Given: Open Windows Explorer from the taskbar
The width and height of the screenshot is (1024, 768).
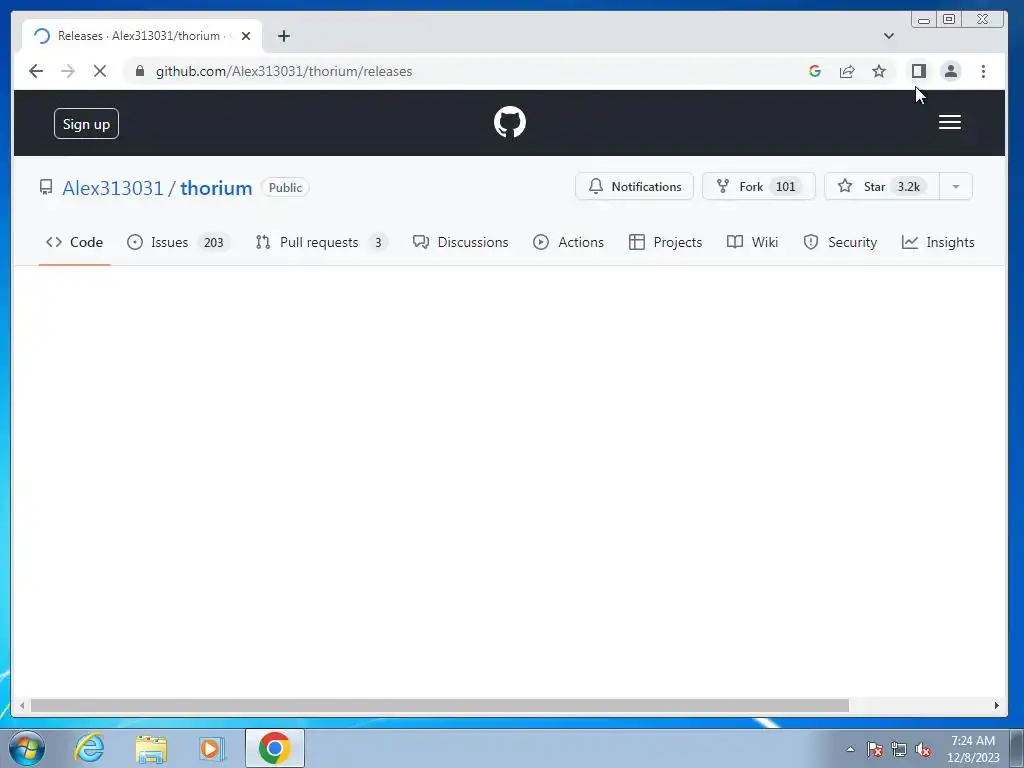Looking at the screenshot, I should [151, 748].
